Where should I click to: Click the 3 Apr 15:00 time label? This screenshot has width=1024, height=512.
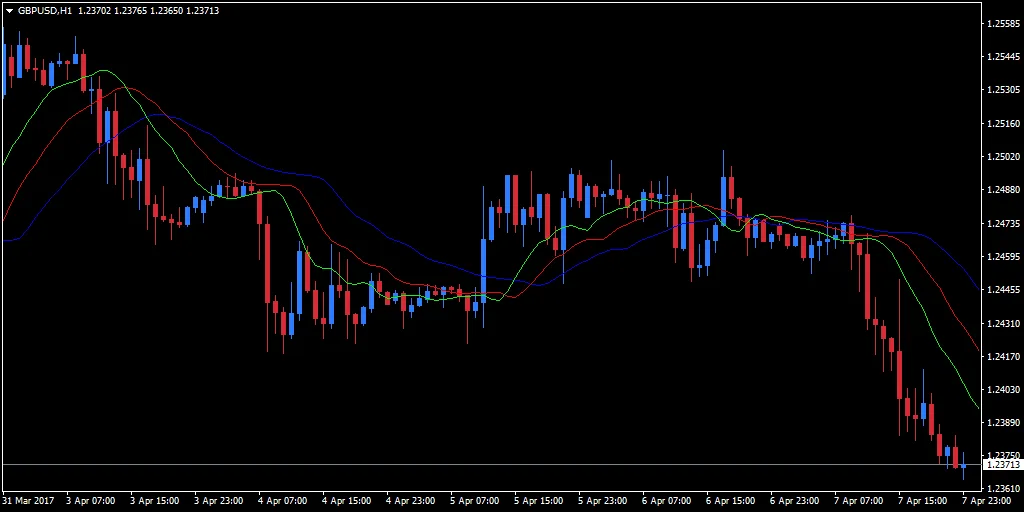coord(155,501)
